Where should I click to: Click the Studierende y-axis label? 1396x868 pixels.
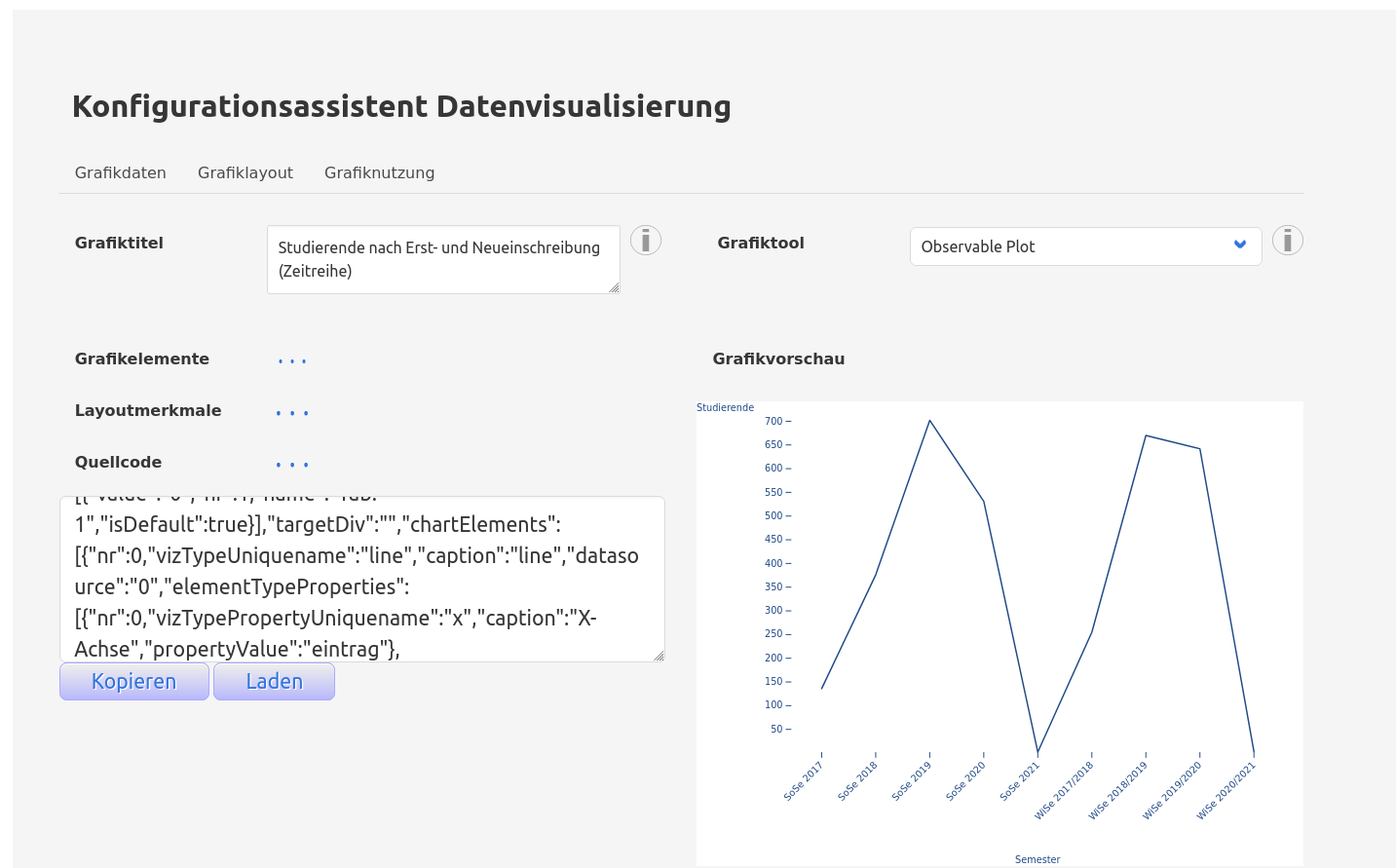point(725,407)
